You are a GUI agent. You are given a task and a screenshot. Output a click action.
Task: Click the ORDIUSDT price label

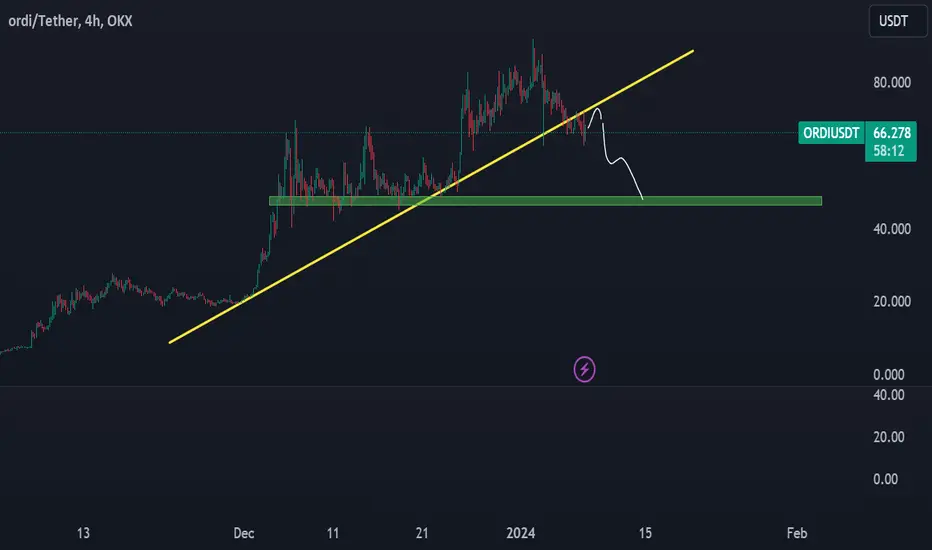pyautogui.click(x=831, y=133)
